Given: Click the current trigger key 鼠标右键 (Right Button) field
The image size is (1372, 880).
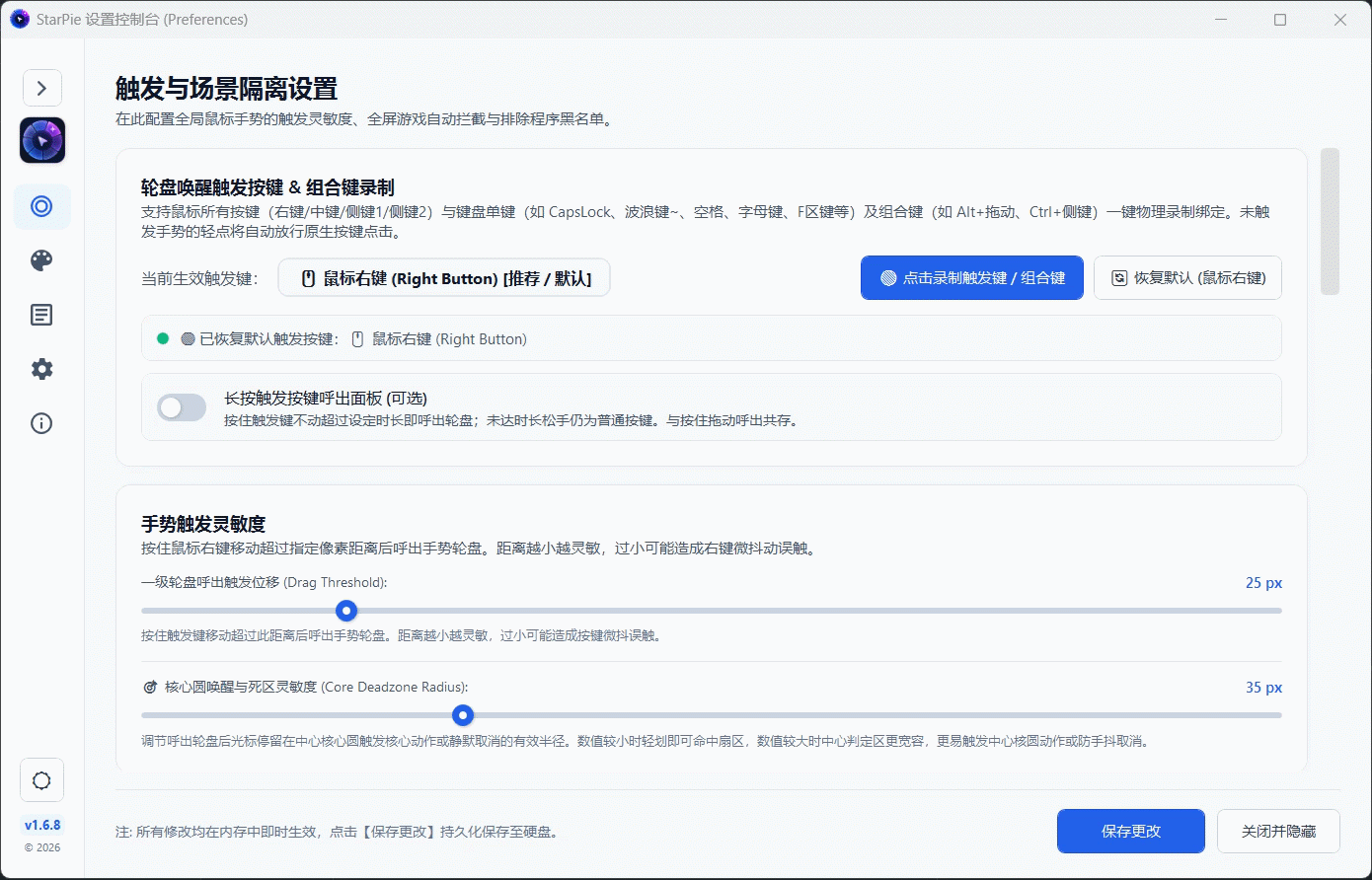Looking at the screenshot, I should (444, 278).
